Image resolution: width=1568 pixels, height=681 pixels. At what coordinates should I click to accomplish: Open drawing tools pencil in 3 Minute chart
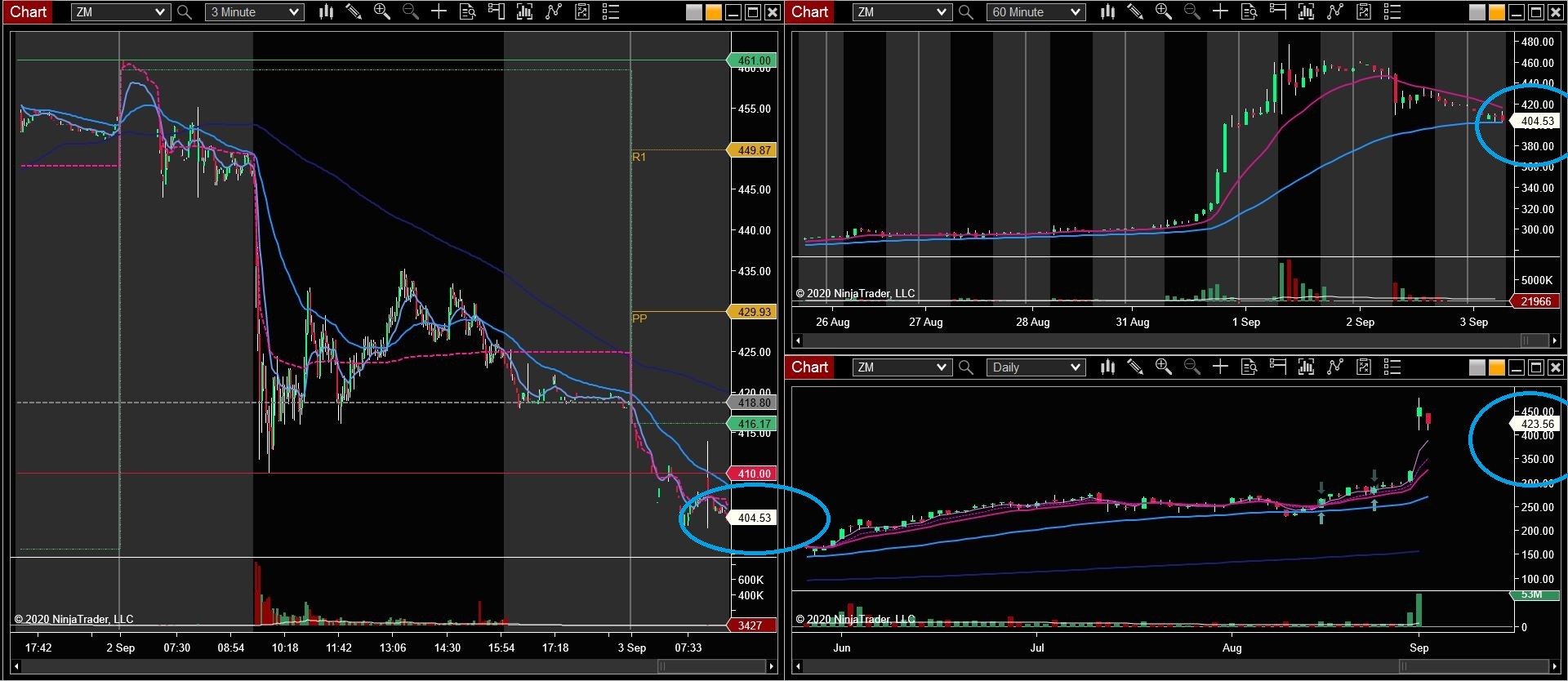(354, 11)
